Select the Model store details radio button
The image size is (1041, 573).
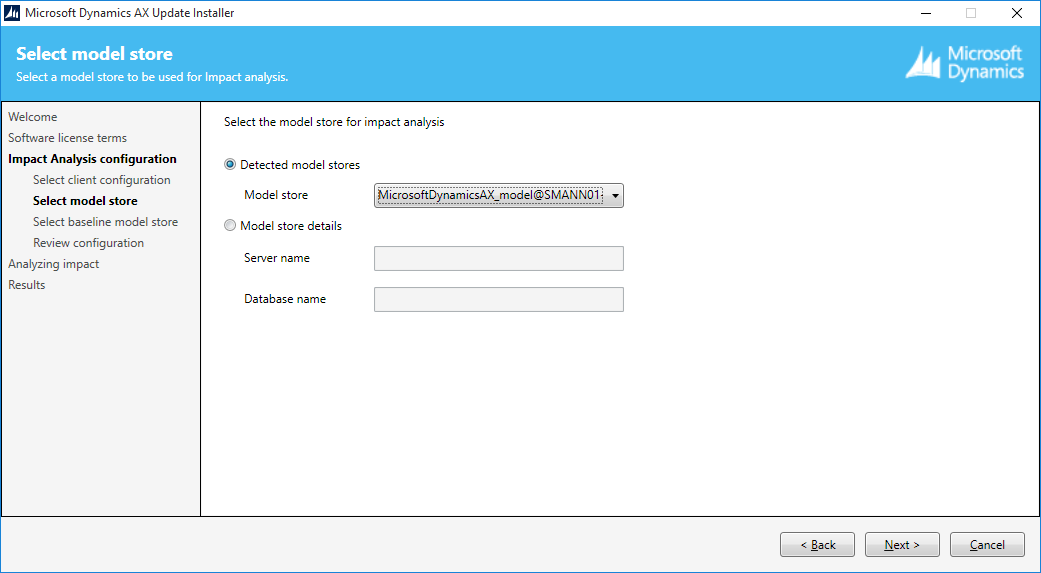coord(230,226)
